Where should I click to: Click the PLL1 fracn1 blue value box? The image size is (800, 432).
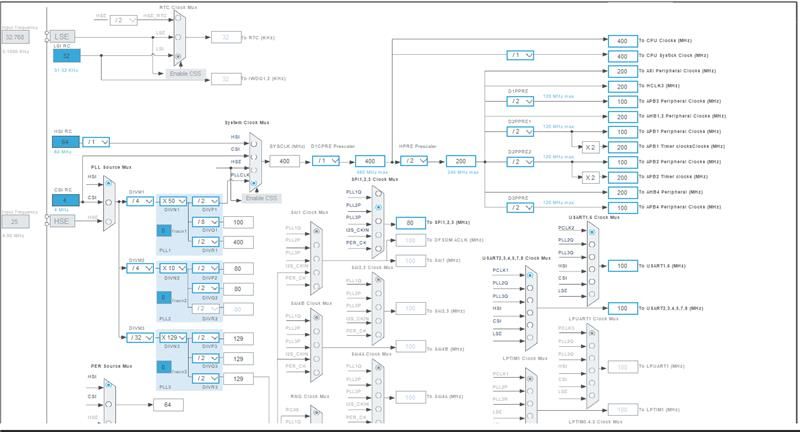click(x=164, y=231)
